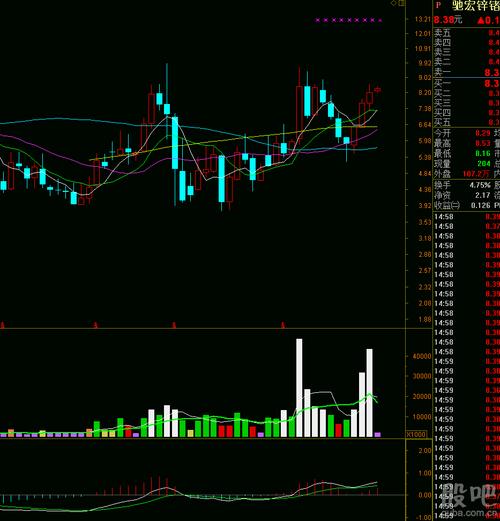
Task: Click the small square icon beside the diamond
Action: (402, 3)
